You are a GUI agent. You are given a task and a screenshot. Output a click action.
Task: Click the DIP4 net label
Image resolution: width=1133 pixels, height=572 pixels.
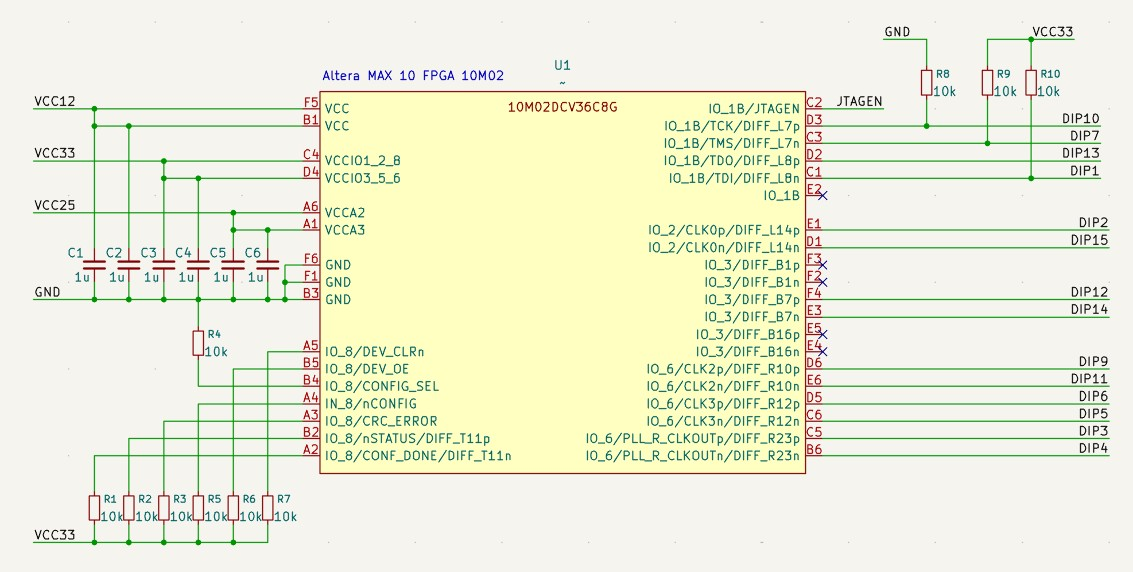1093,448
